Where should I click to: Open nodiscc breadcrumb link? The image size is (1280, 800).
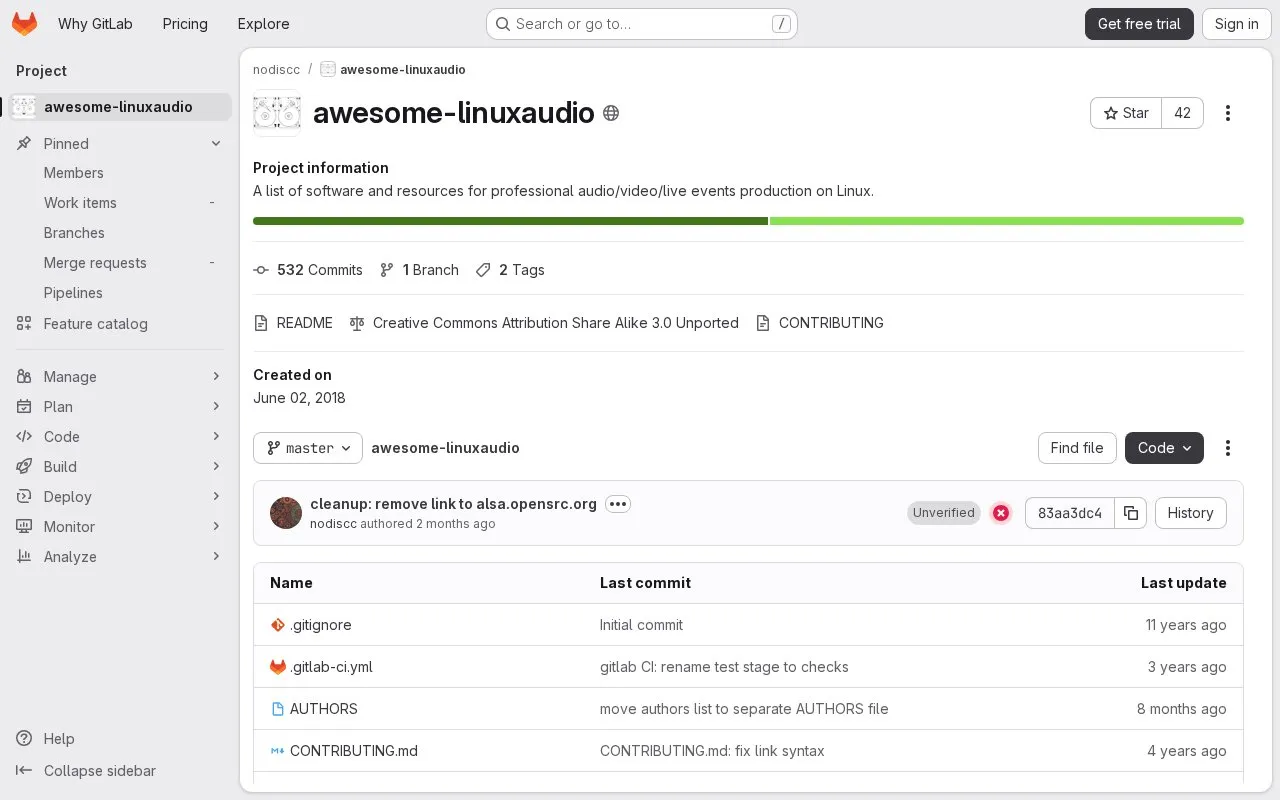pos(276,70)
